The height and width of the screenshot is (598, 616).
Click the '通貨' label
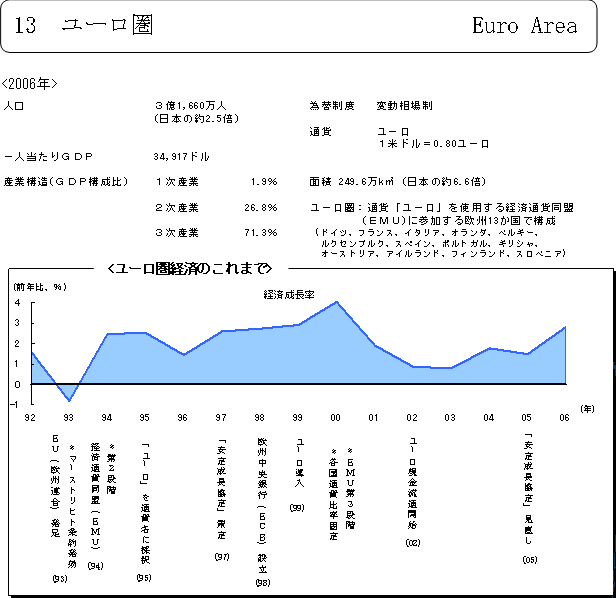[321, 132]
